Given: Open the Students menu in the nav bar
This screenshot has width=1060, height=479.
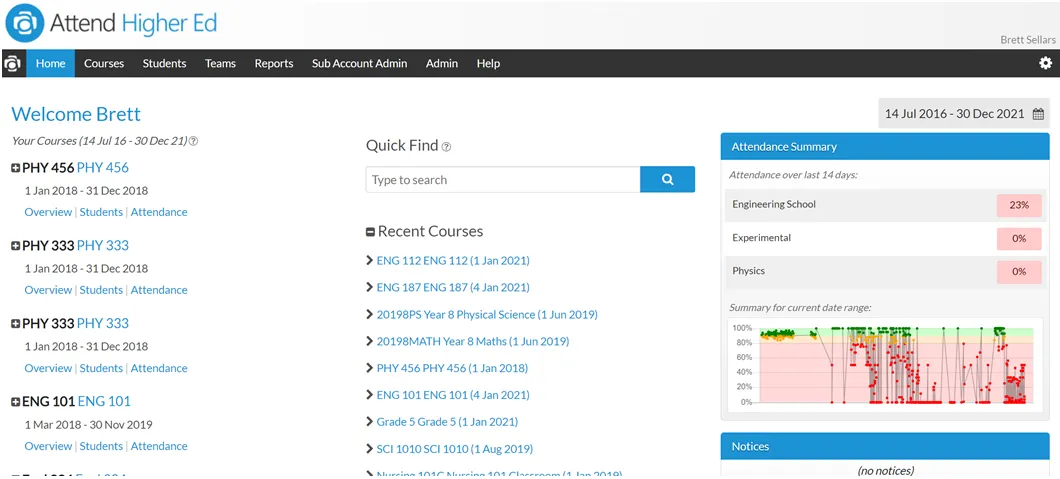Looking at the screenshot, I should coord(164,64).
